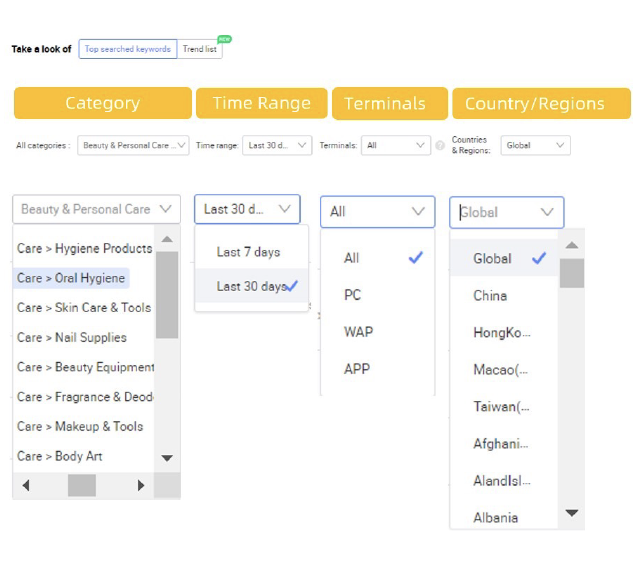Click left scroll arrow under category list
The width and height of the screenshot is (643, 562).
tap(26, 485)
